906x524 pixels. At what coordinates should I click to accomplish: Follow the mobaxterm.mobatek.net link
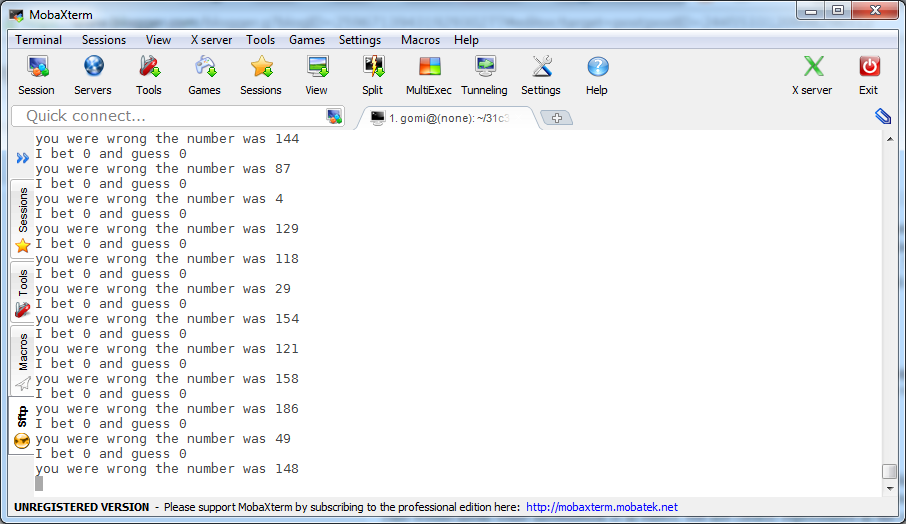point(601,507)
